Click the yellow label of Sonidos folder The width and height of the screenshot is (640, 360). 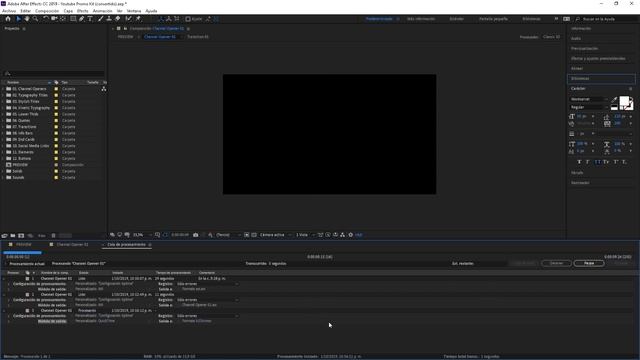coord(56,178)
